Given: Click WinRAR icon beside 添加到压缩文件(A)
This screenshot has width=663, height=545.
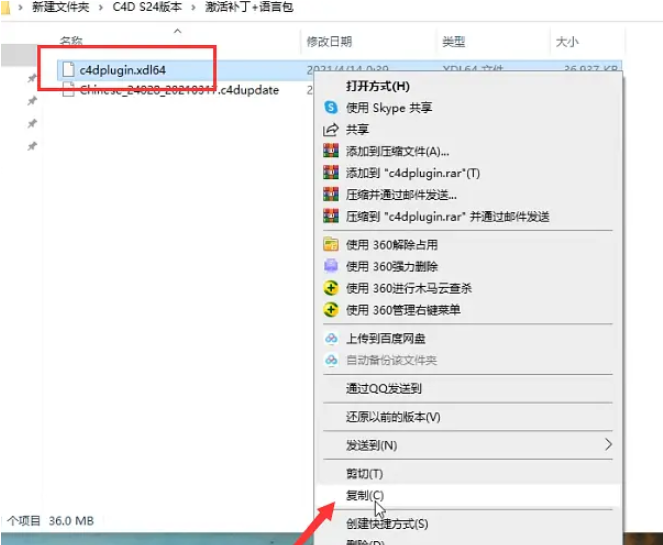Looking at the screenshot, I should [x=331, y=151].
